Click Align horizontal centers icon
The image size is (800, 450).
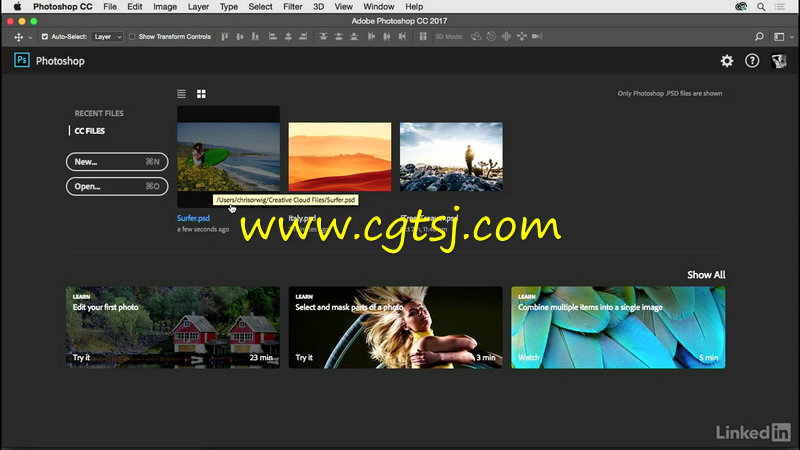288,37
